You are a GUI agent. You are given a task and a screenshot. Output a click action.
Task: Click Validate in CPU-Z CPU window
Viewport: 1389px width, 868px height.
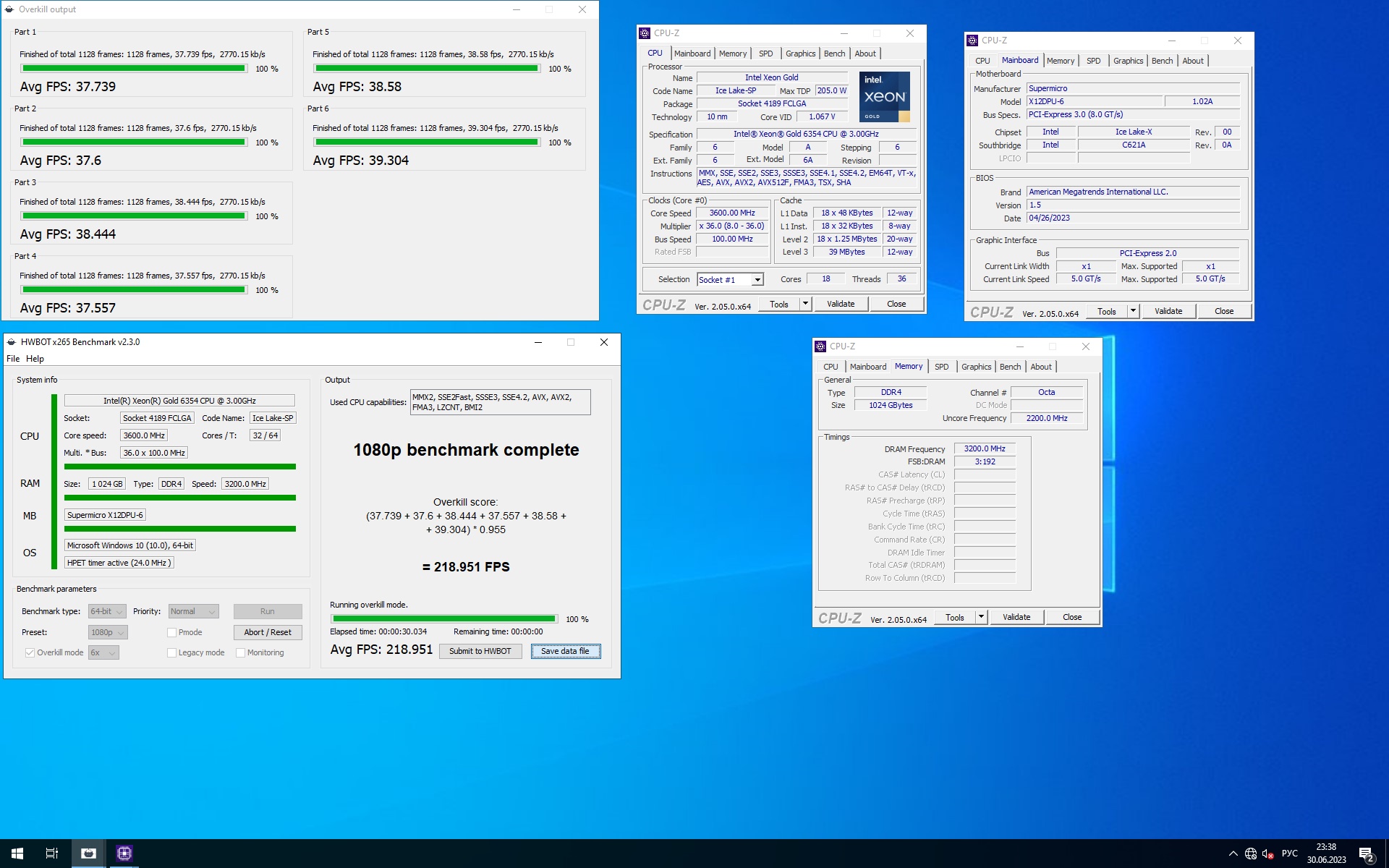coord(841,304)
